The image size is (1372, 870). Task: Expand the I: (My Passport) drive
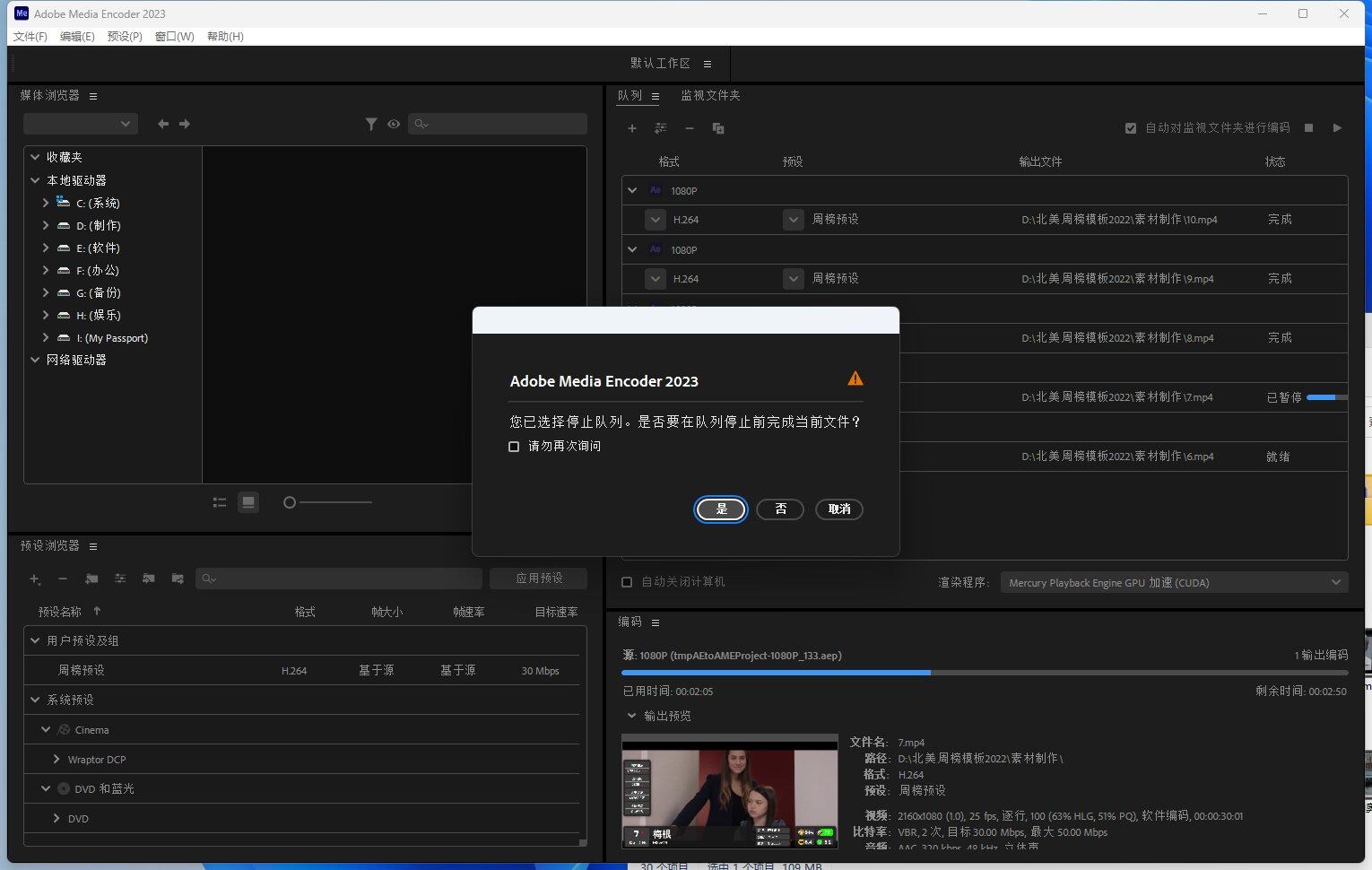click(46, 337)
